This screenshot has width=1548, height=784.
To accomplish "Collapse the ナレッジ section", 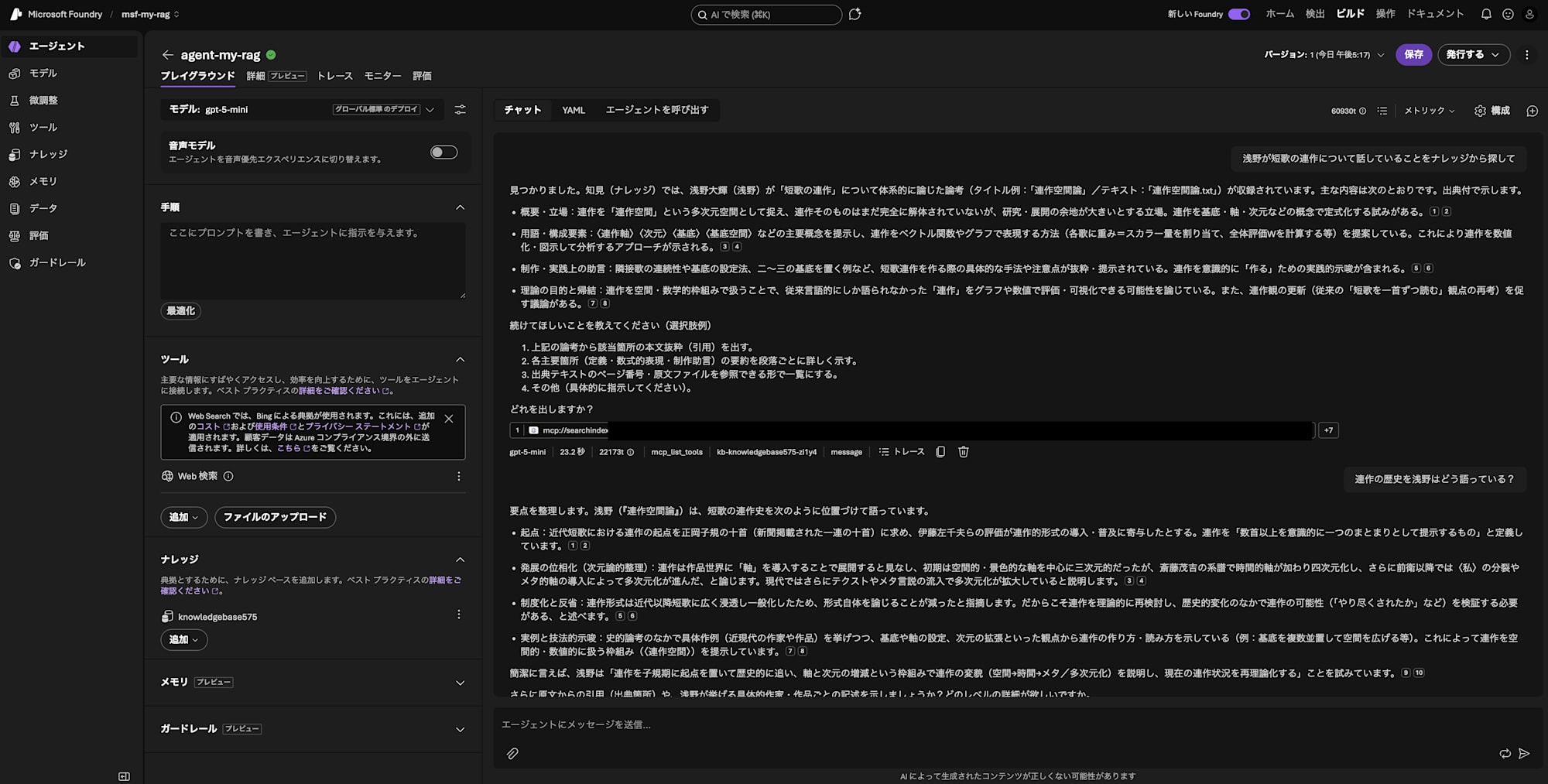I will click(461, 560).
